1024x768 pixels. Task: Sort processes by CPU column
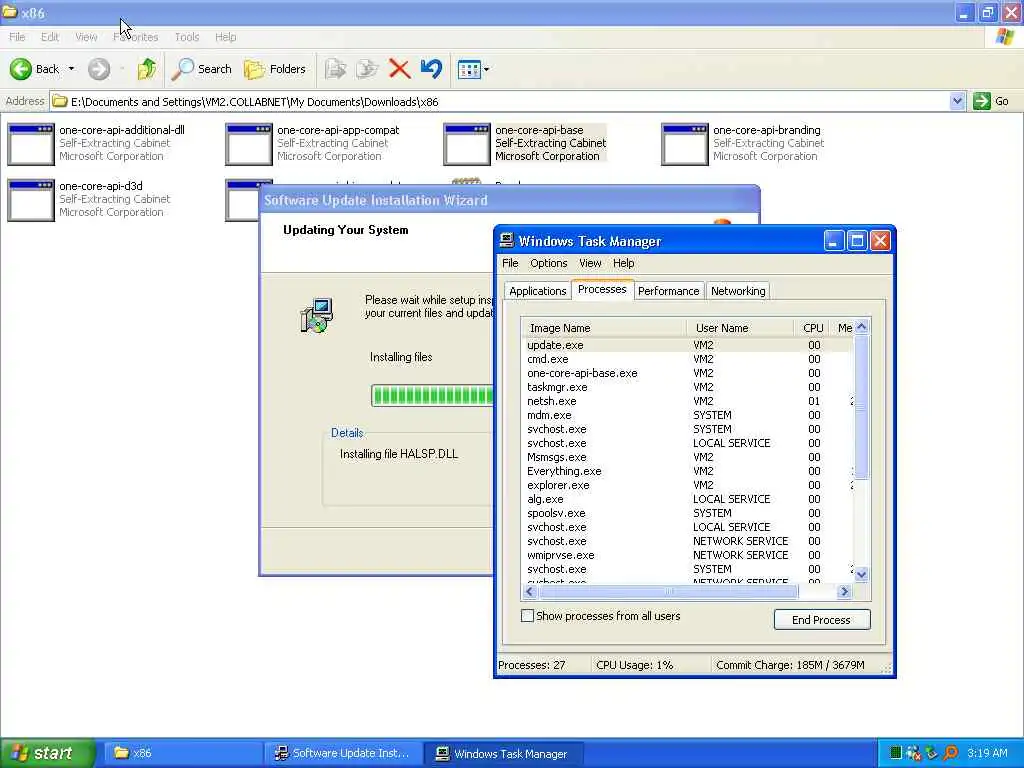(x=813, y=328)
